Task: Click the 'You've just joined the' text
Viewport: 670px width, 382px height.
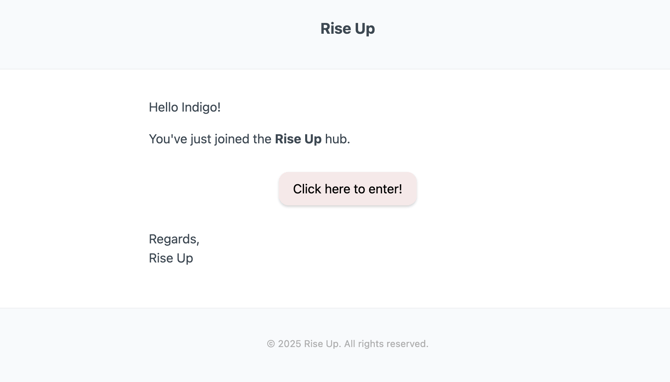Action: (x=210, y=139)
